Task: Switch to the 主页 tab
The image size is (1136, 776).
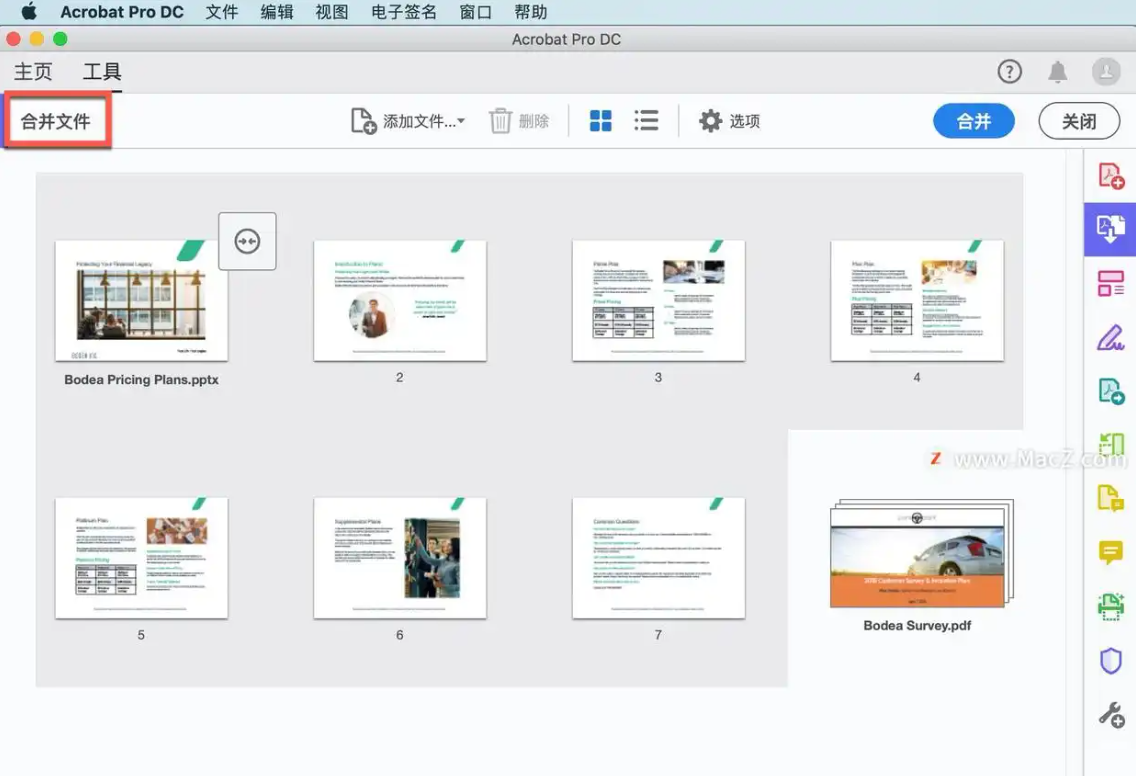Action: tap(33, 71)
